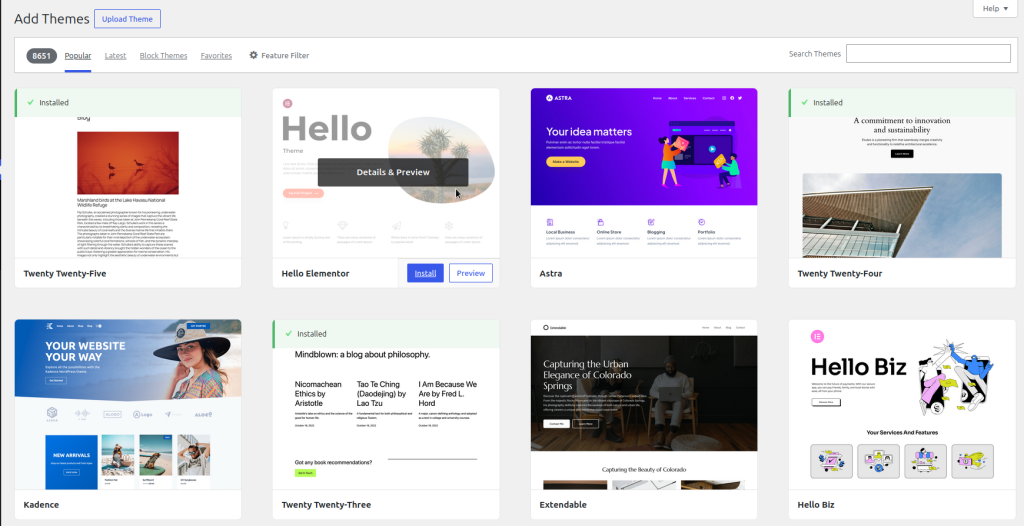Open the Feature Filter options
Screen dimensions: 1024x526
coord(280,56)
